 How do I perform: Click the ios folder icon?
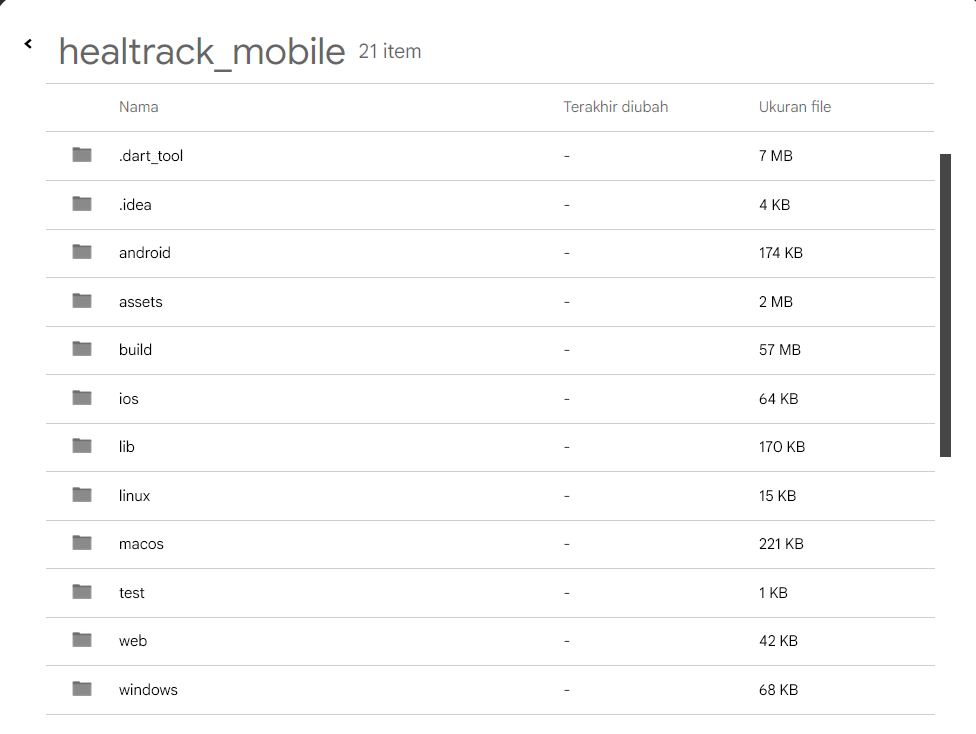point(82,398)
